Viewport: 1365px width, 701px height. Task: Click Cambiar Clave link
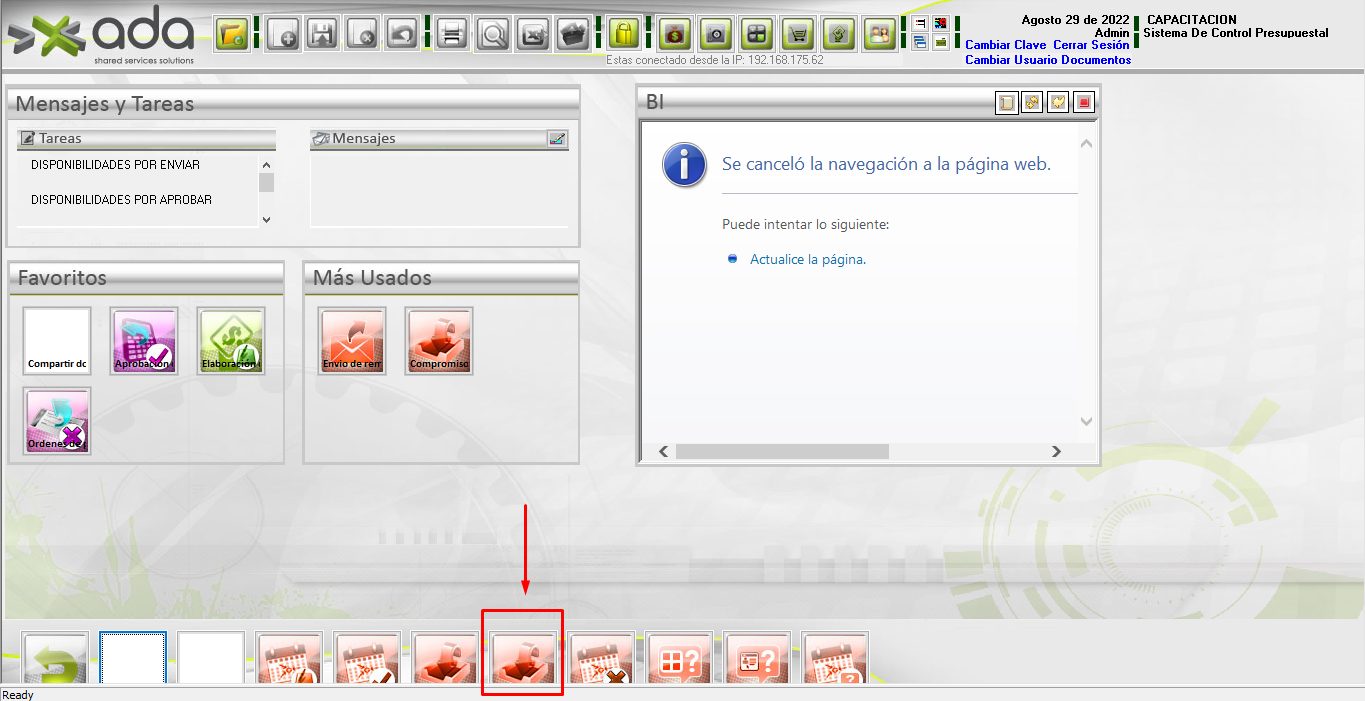(1006, 45)
